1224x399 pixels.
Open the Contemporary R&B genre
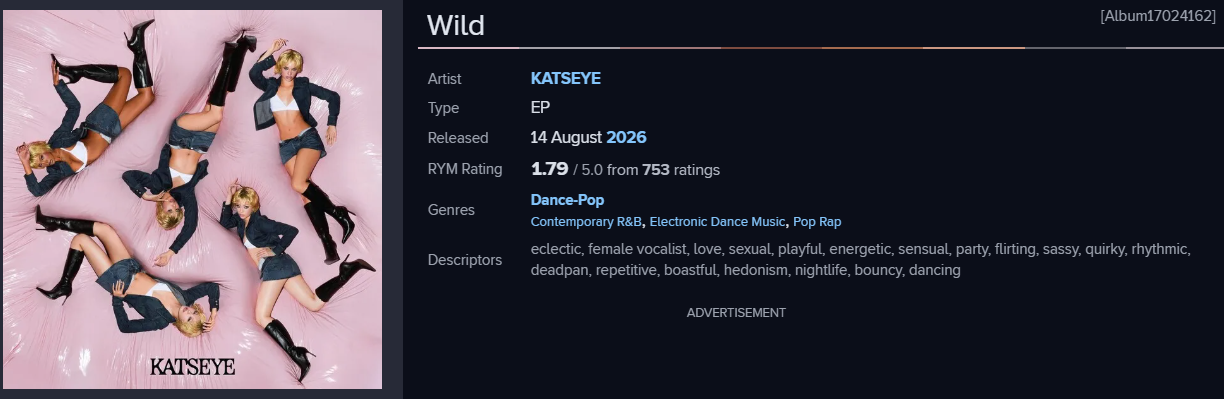pyautogui.click(x=586, y=221)
